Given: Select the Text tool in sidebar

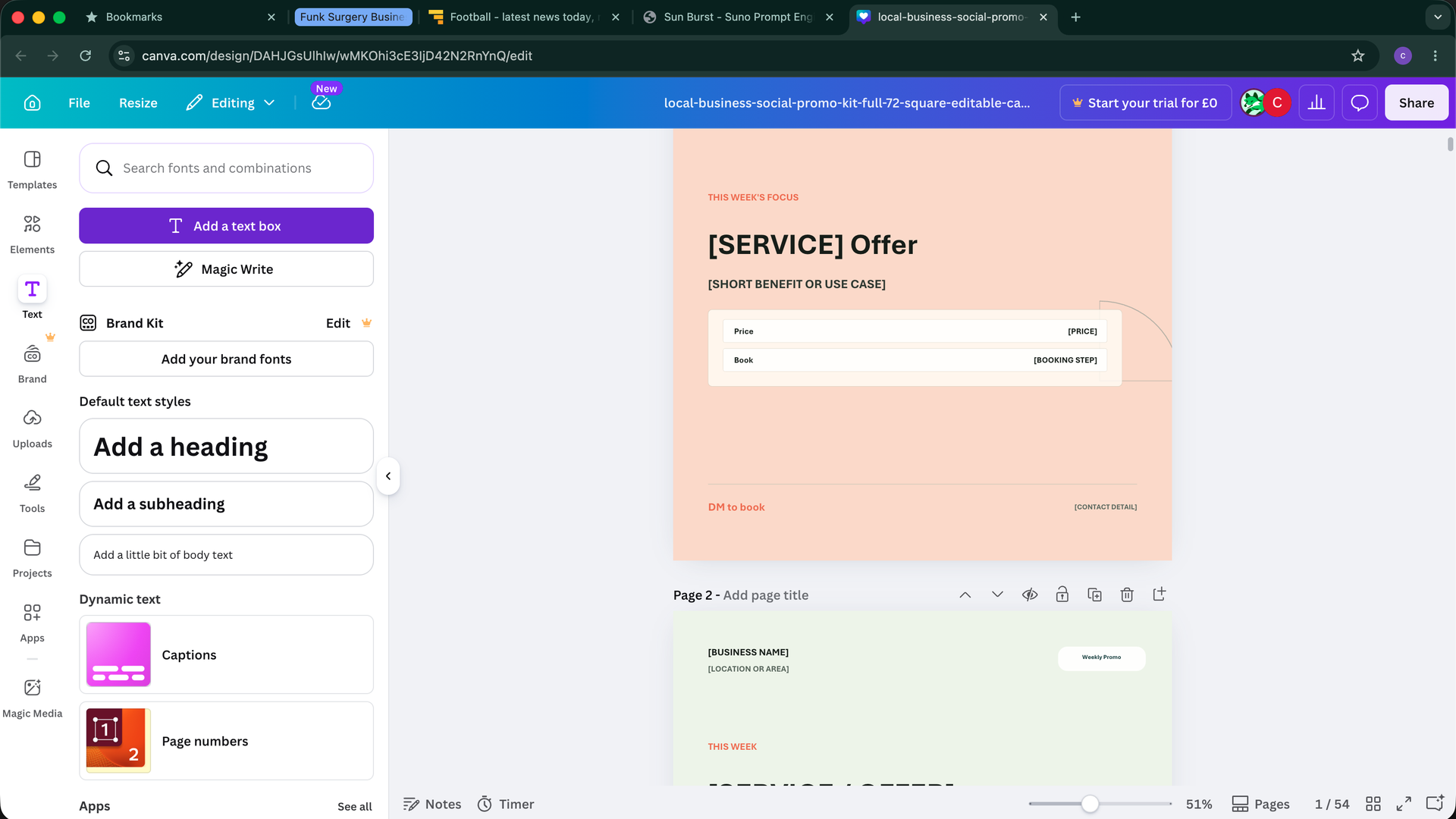Looking at the screenshot, I should pyautogui.click(x=32, y=298).
